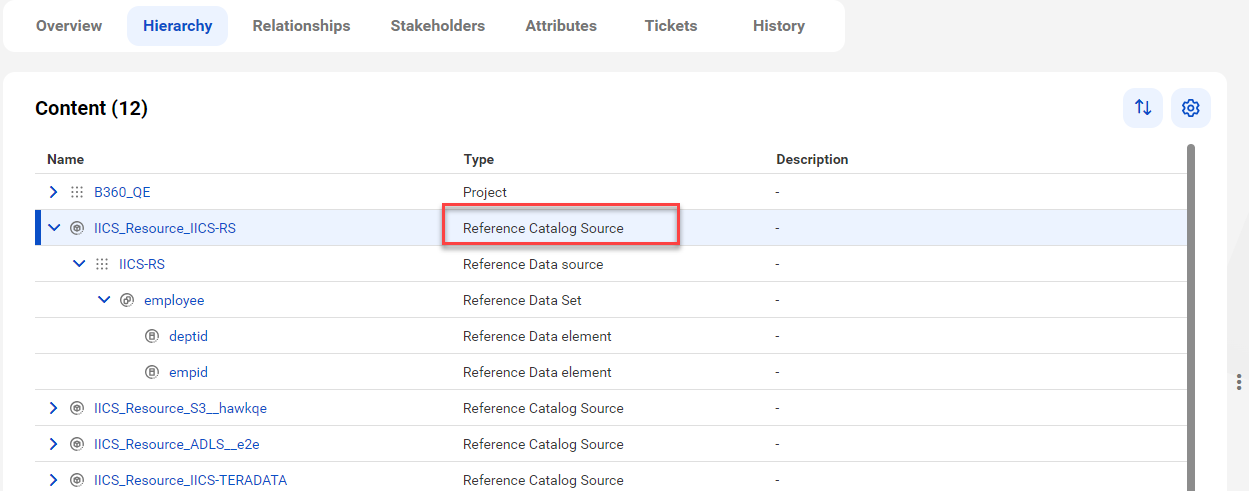
Task: Open the content settings gear icon
Action: [1191, 108]
